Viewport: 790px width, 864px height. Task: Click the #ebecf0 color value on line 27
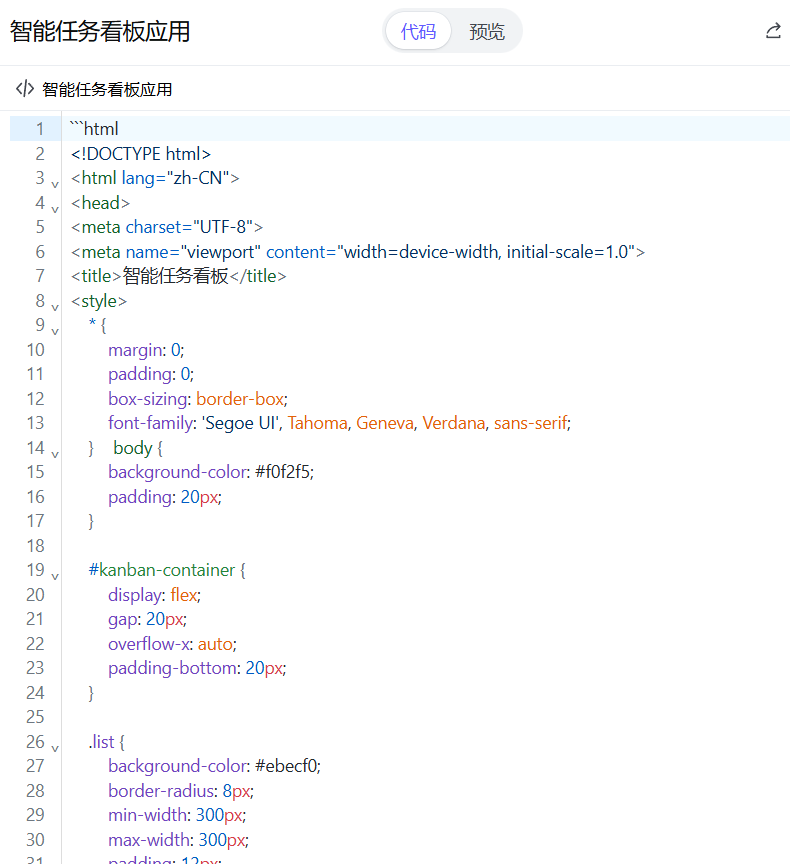pos(286,766)
